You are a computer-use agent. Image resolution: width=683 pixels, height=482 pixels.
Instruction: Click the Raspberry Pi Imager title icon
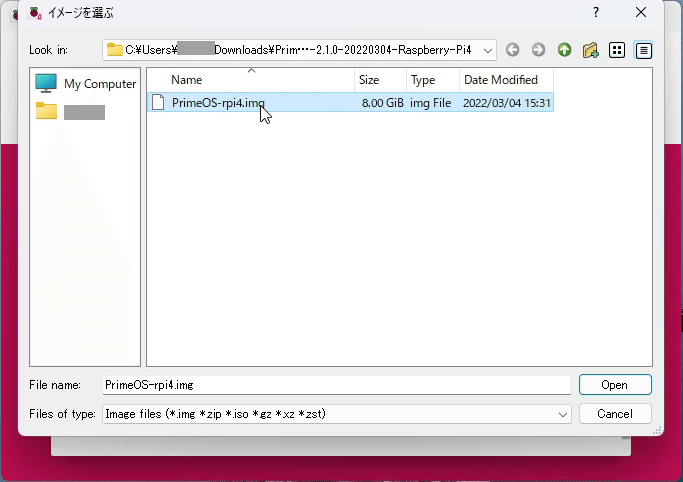pos(35,13)
